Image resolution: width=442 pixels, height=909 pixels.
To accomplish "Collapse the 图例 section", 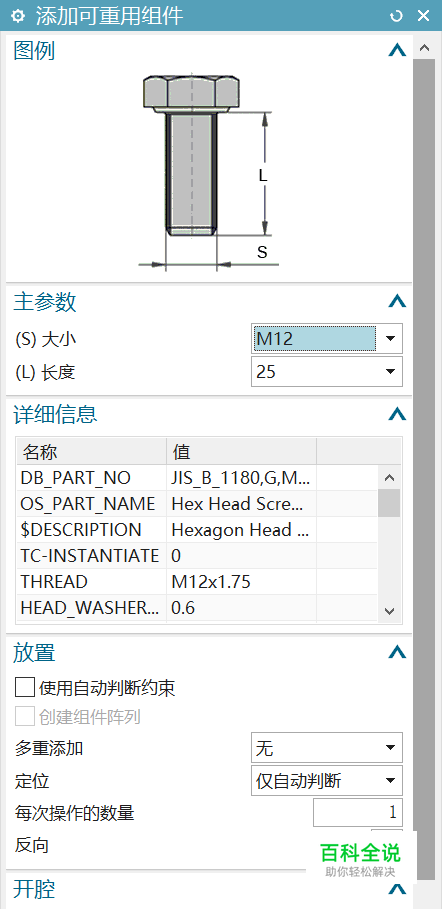I will [x=397, y=51].
